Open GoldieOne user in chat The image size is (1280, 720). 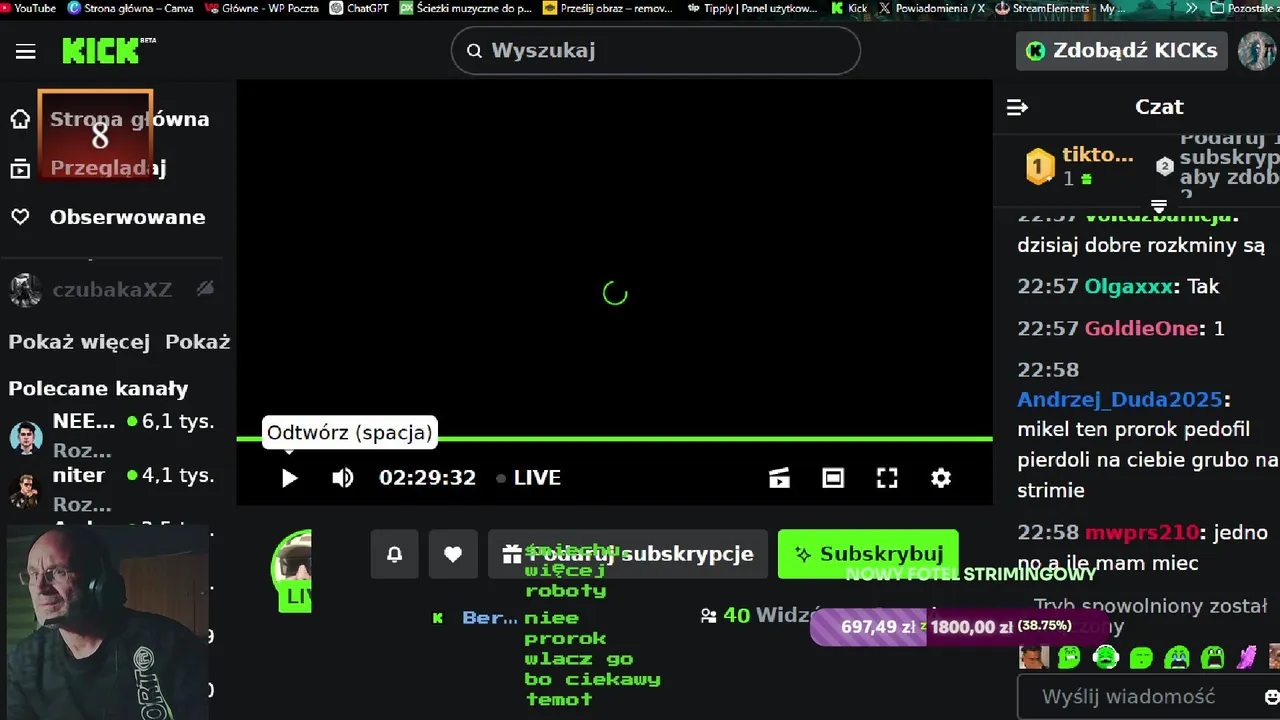point(1141,328)
